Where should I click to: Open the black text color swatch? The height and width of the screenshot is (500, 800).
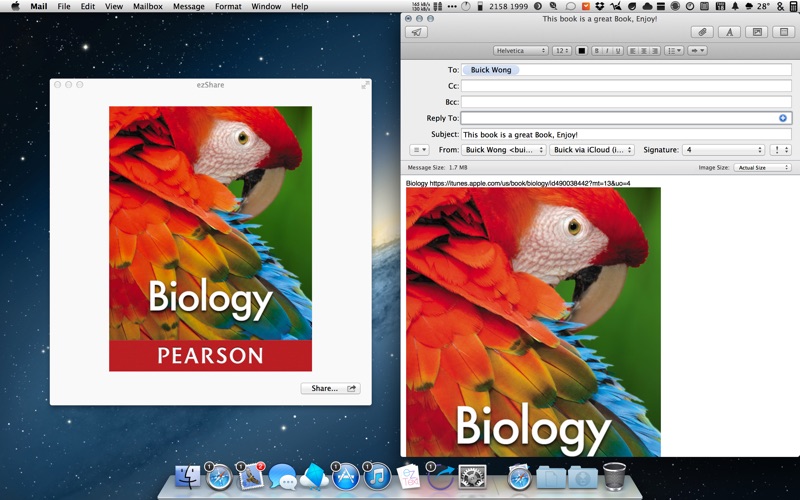click(x=581, y=51)
